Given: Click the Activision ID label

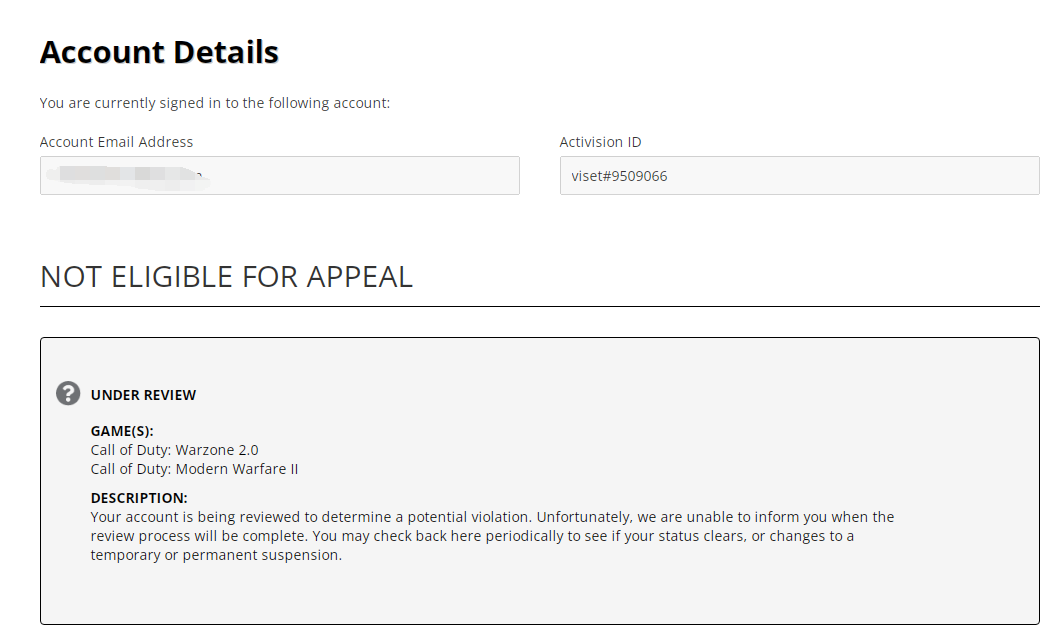Looking at the screenshot, I should coord(600,142).
